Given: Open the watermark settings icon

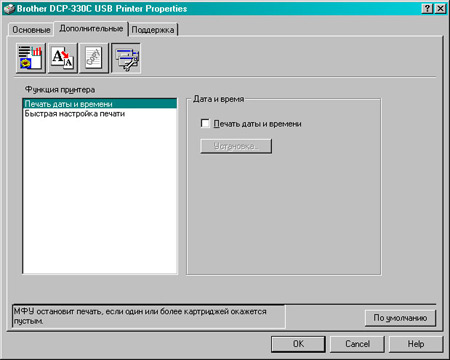Looking at the screenshot, I should [94, 58].
